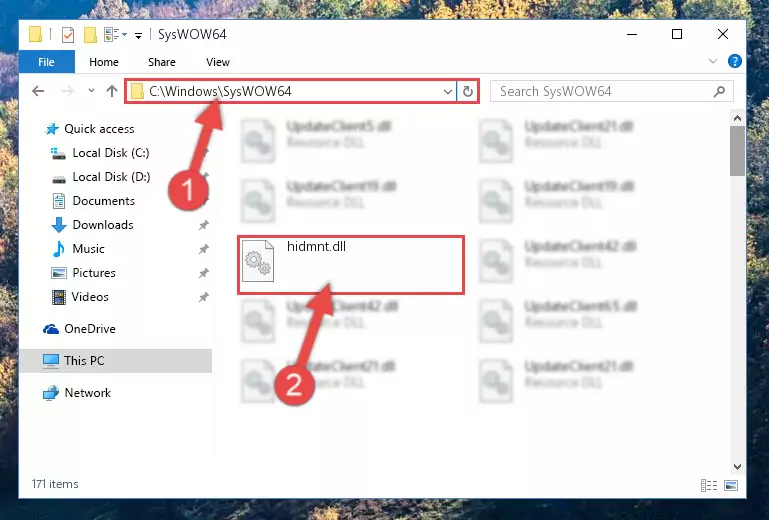The height and width of the screenshot is (520, 769).
Task: Click the pin icon next to Pictures
Action: [x=204, y=273]
